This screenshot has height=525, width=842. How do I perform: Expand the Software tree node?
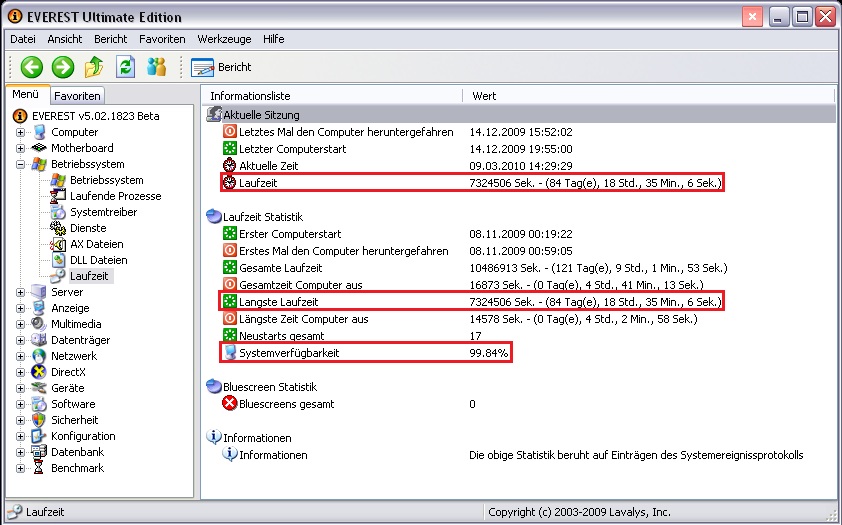tap(20, 404)
